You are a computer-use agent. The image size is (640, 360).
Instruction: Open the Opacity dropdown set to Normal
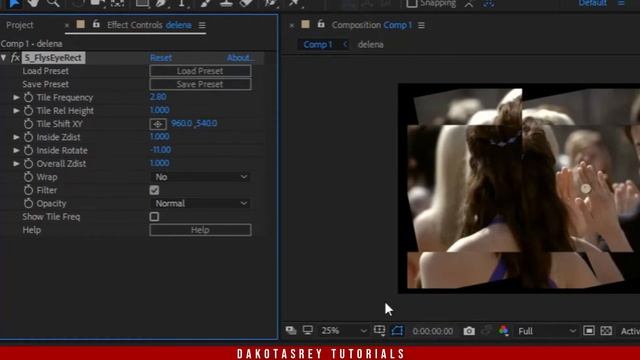click(200, 203)
